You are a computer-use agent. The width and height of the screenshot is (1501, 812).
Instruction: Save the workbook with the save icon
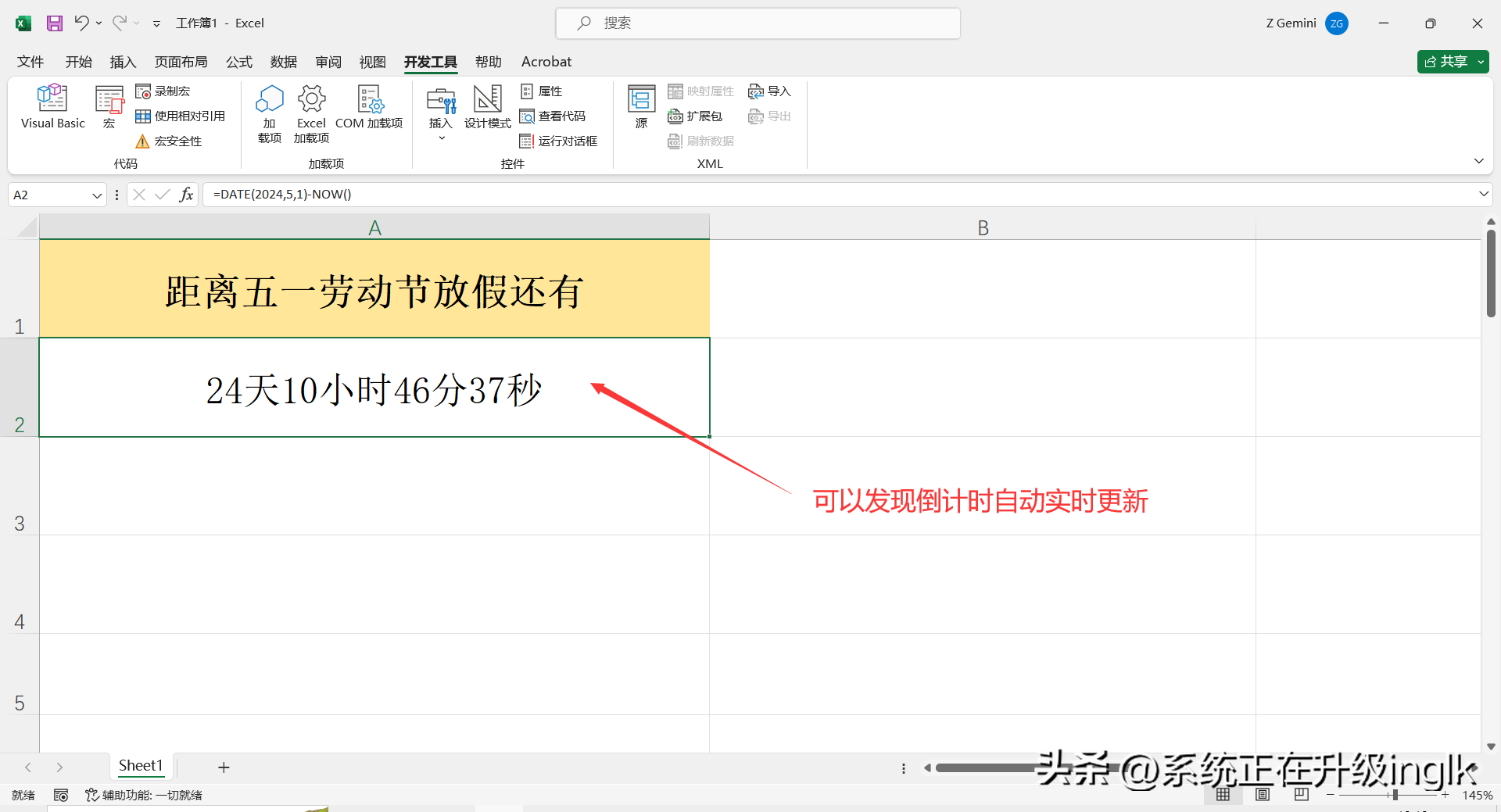click(x=55, y=23)
